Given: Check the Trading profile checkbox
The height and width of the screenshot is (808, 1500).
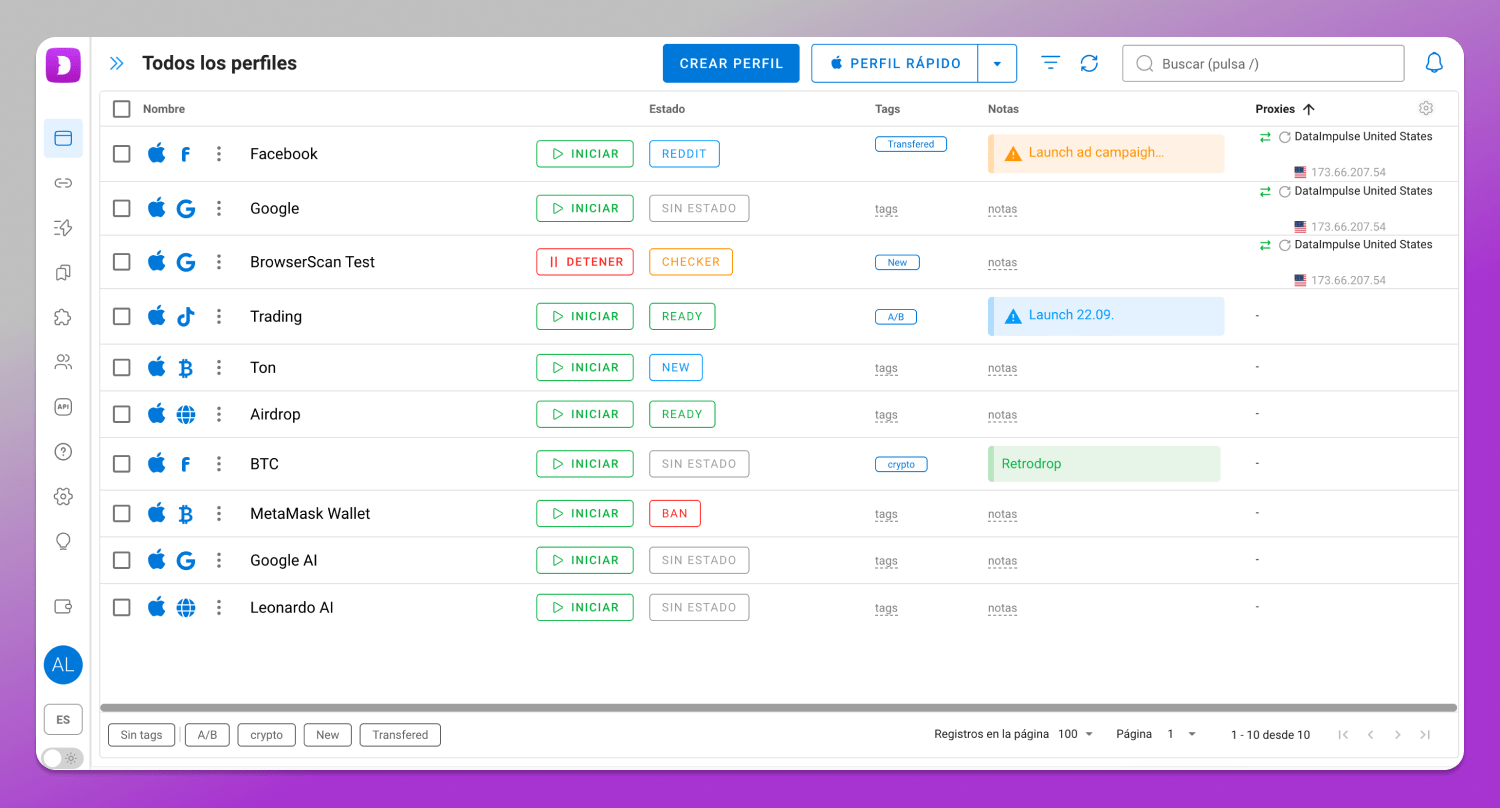Looking at the screenshot, I should click(122, 316).
